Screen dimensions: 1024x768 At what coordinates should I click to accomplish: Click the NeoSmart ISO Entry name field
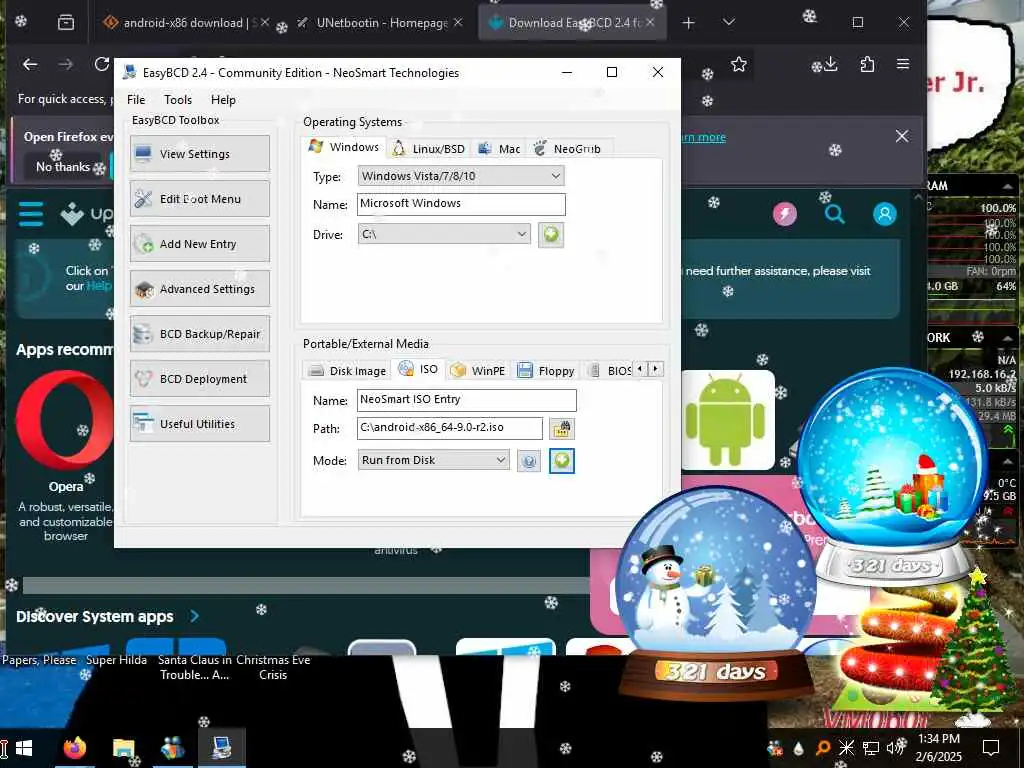466,400
